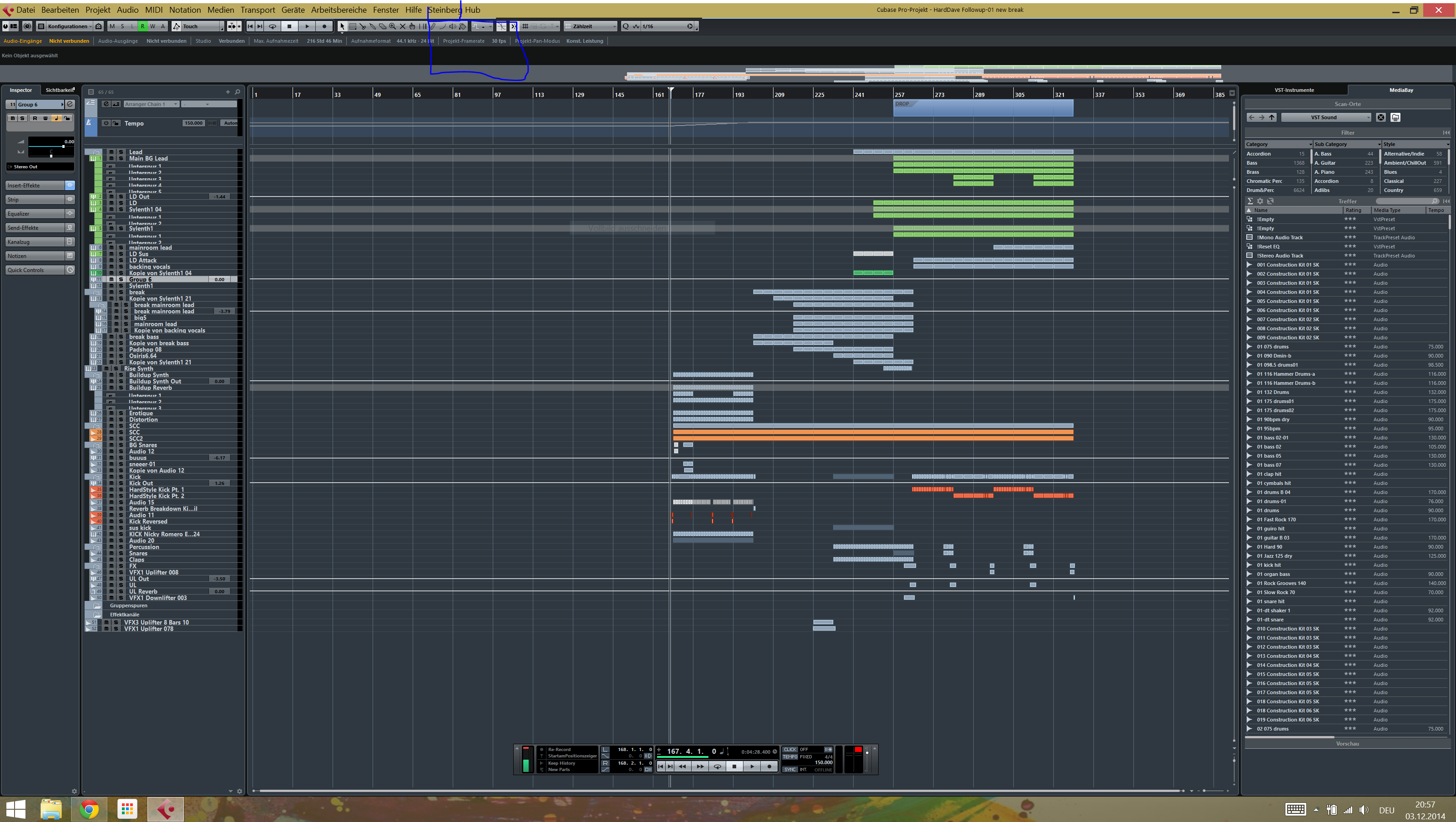Mute the Lead track
Image resolution: width=1456 pixels, height=822 pixels.
click(x=111, y=152)
